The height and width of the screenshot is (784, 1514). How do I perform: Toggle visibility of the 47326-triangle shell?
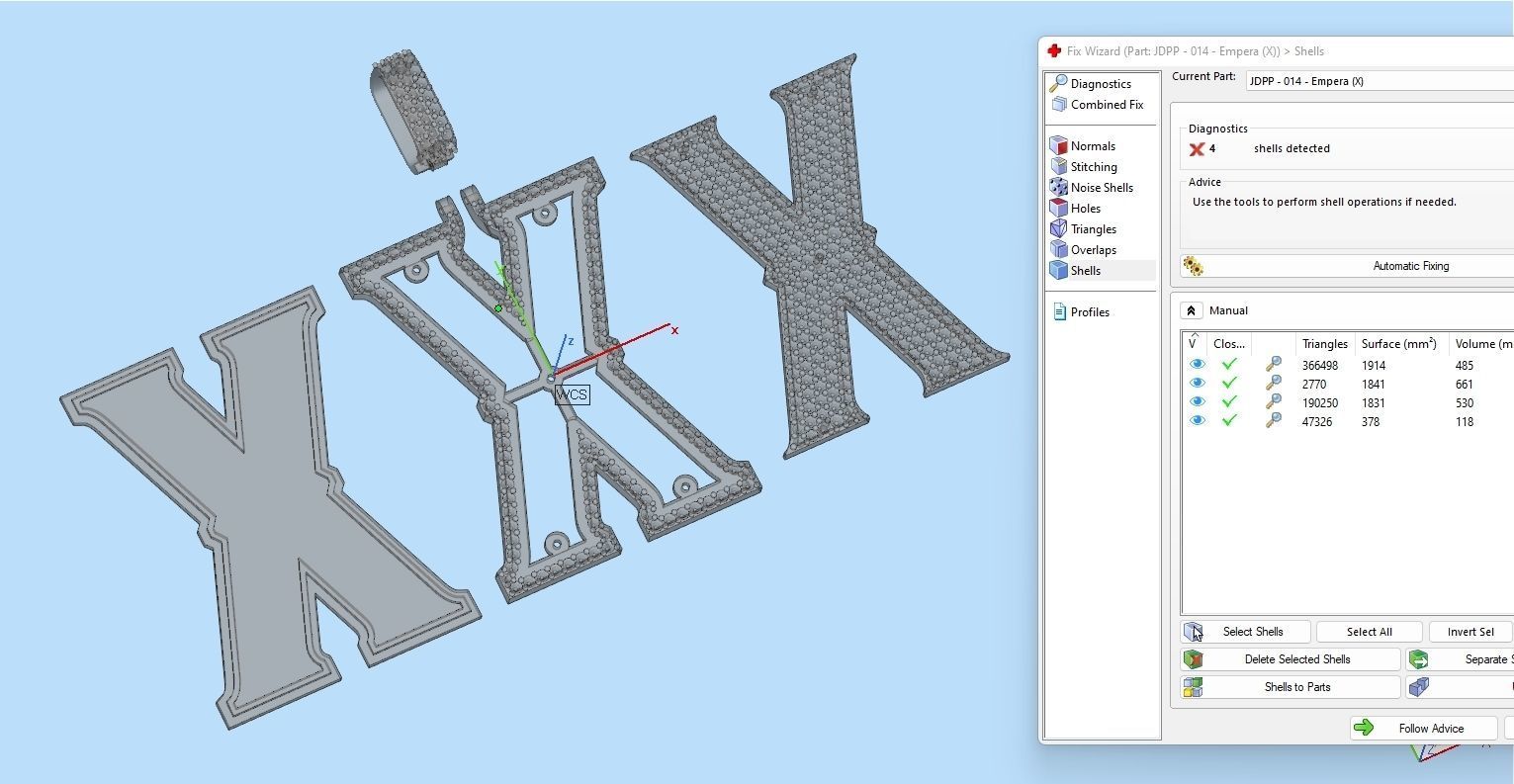[1197, 421]
